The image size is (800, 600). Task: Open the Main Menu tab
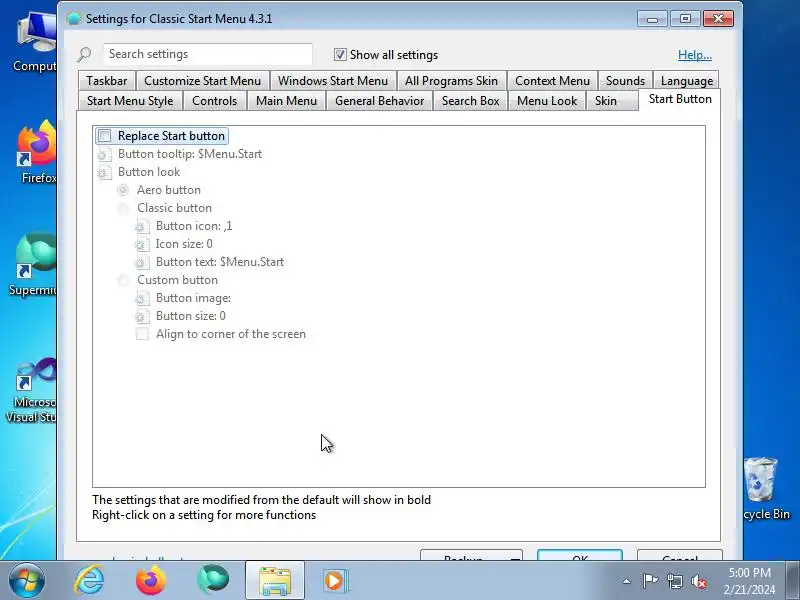[286, 101]
